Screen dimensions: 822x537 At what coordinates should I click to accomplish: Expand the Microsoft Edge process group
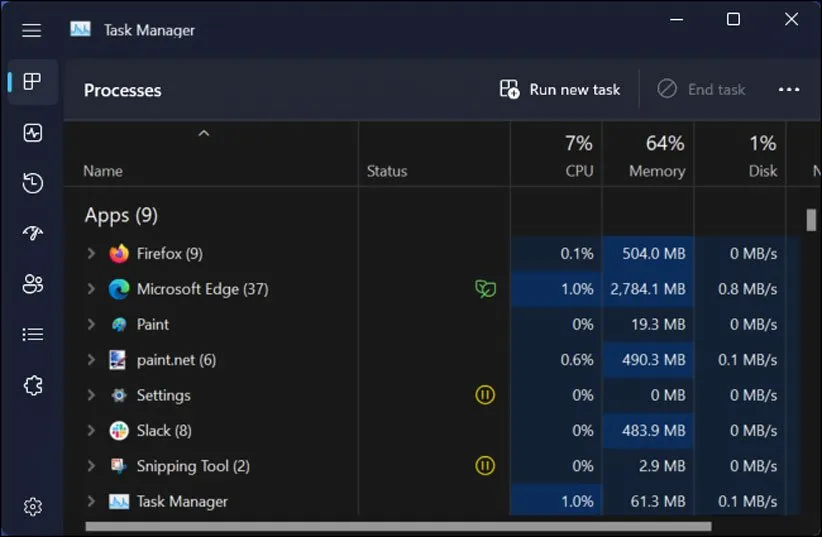[x=91, y=289]
